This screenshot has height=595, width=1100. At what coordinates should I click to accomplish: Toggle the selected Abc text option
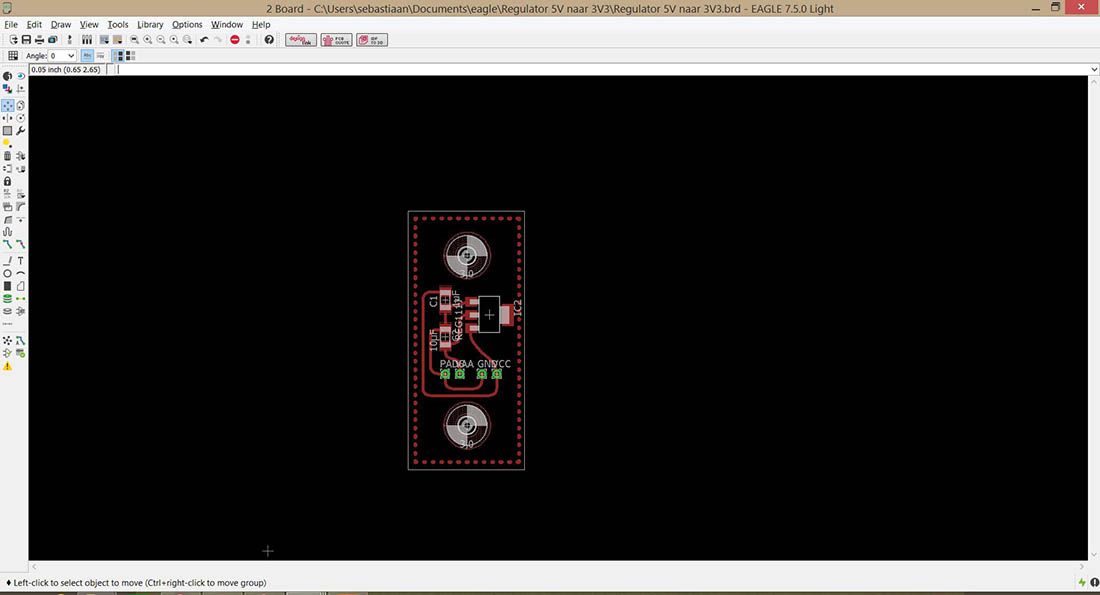point(87,55)
